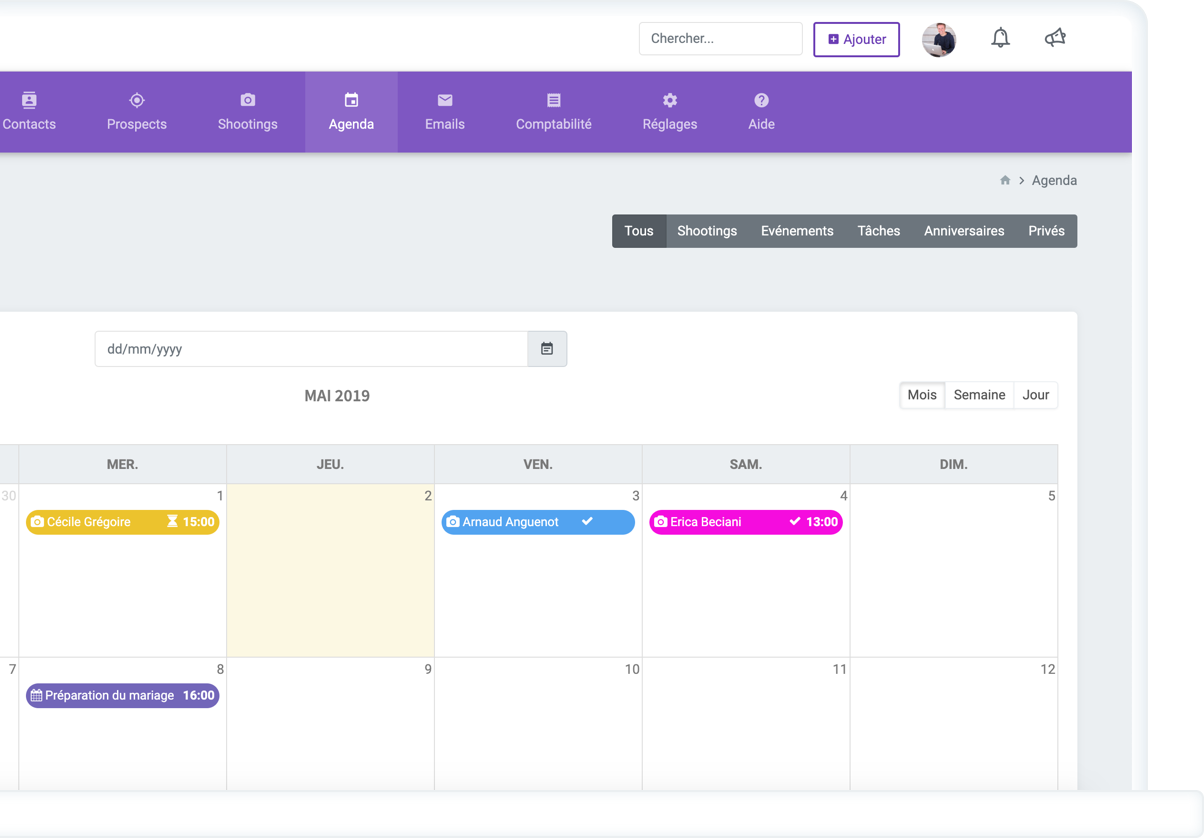This screenshot has width=1204, height=838.
Task: Click the notification bell icon
Action: [x=1000, y=39]
